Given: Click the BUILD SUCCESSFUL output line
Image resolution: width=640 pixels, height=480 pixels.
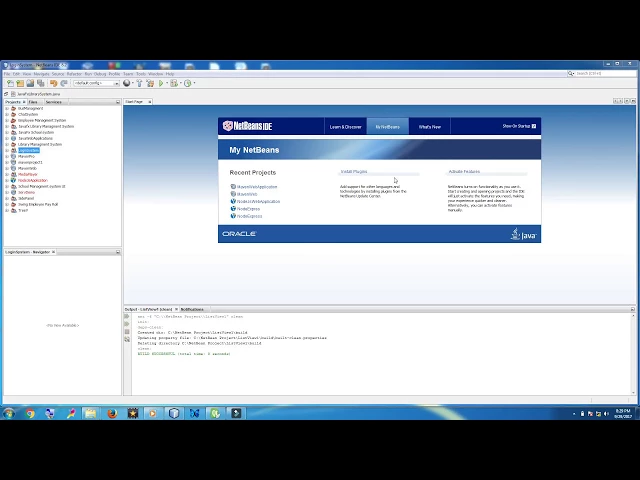Looking at the screenshot, I should [184, 354].
